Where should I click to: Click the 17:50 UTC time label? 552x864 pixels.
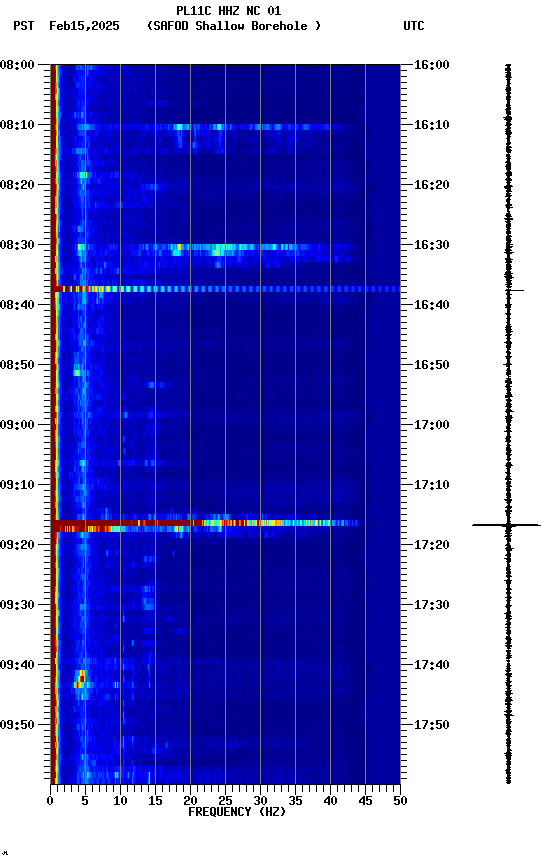point(431,725)
